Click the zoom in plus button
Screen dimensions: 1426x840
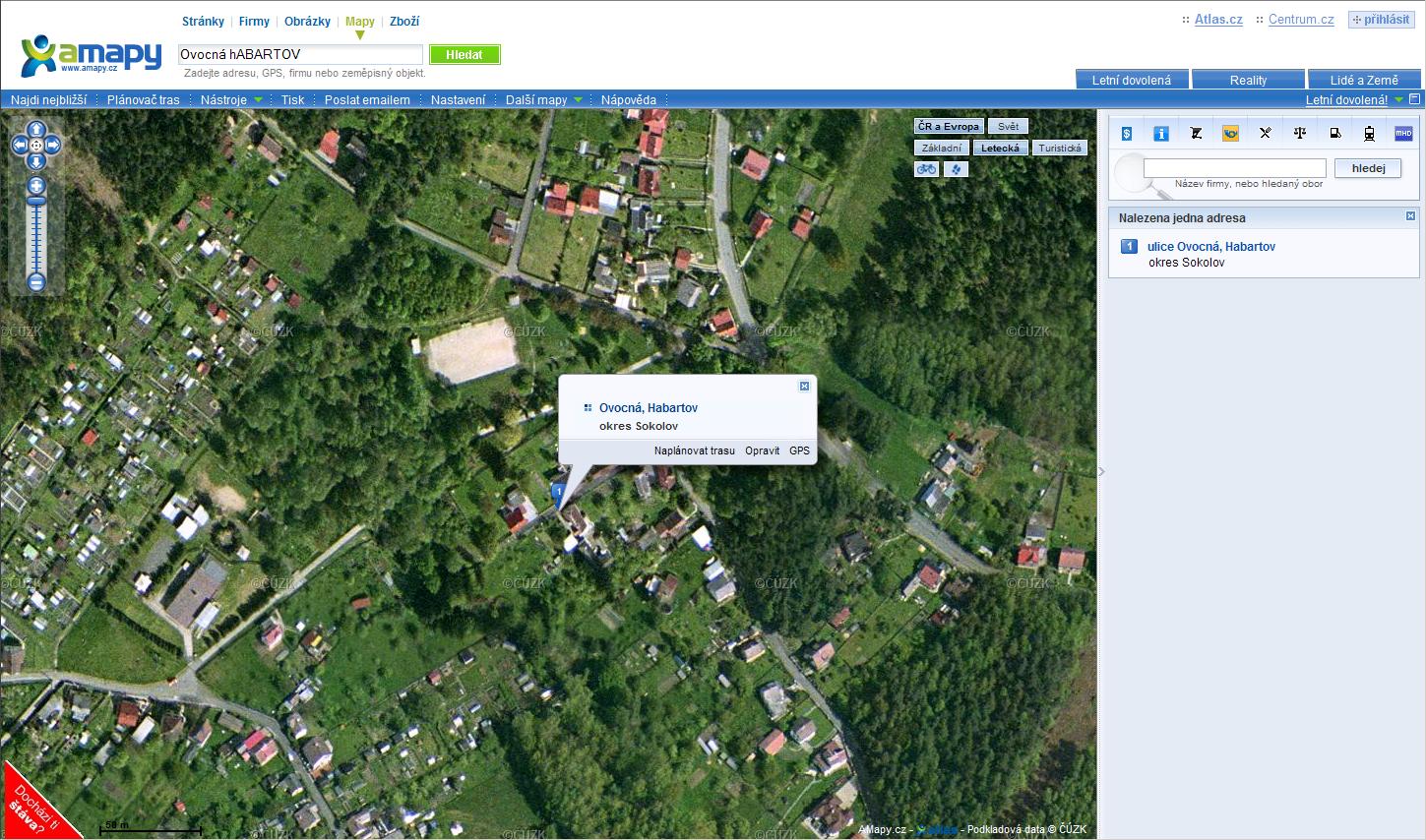tap(36, 185)
